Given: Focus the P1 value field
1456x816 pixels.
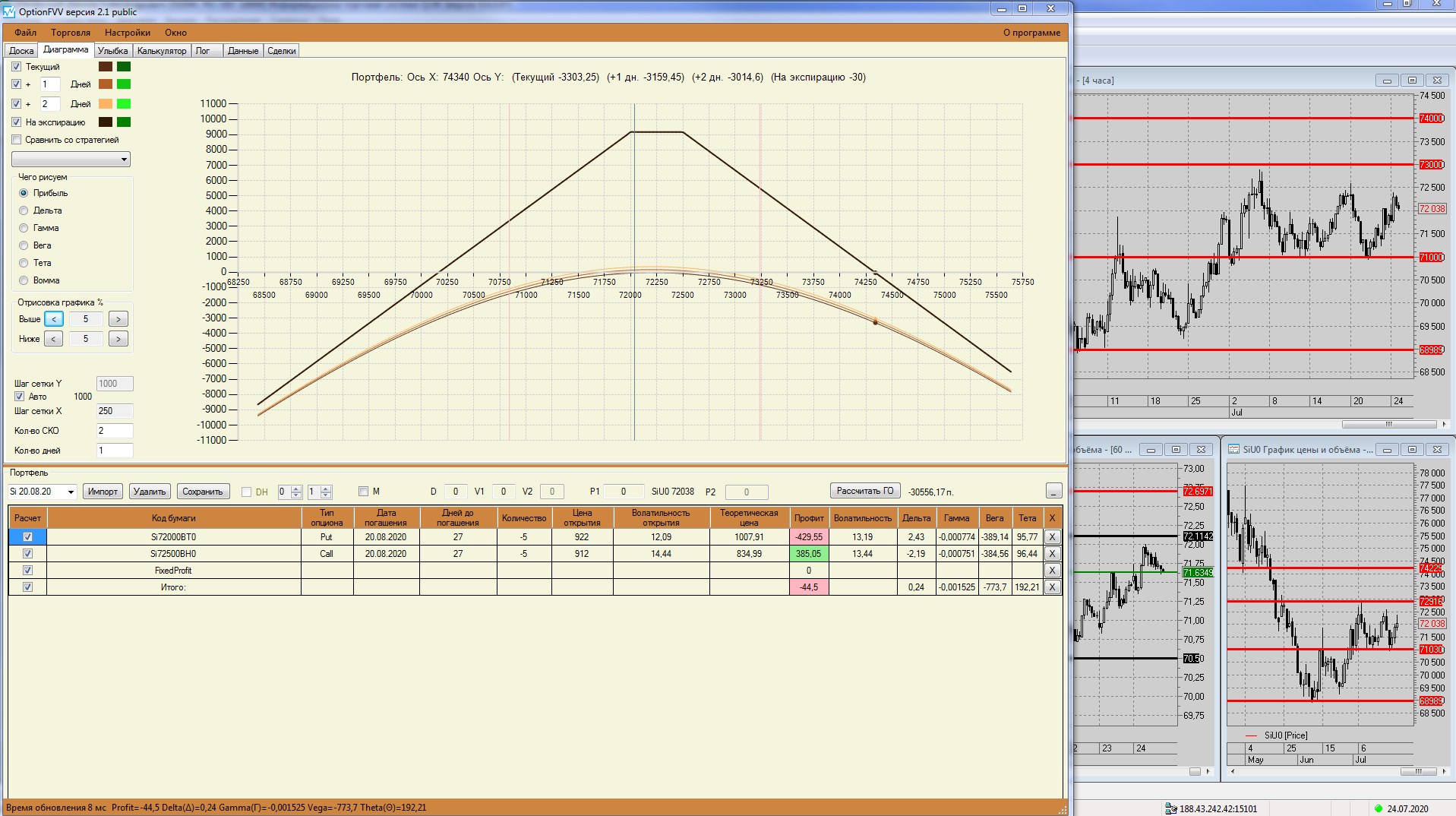Looking at the screenshot, I should 624,492.
